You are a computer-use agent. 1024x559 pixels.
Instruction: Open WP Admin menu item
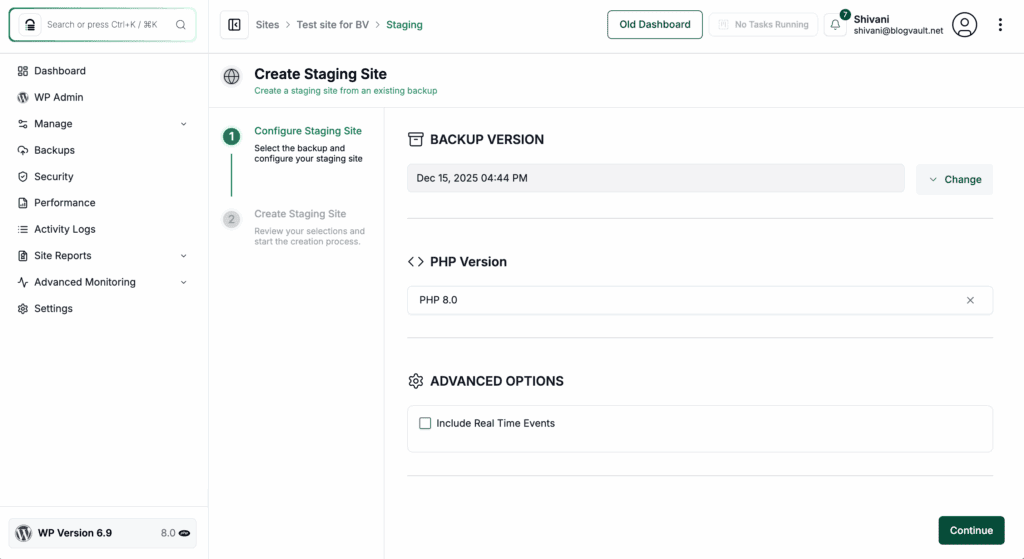pos(59,97)
